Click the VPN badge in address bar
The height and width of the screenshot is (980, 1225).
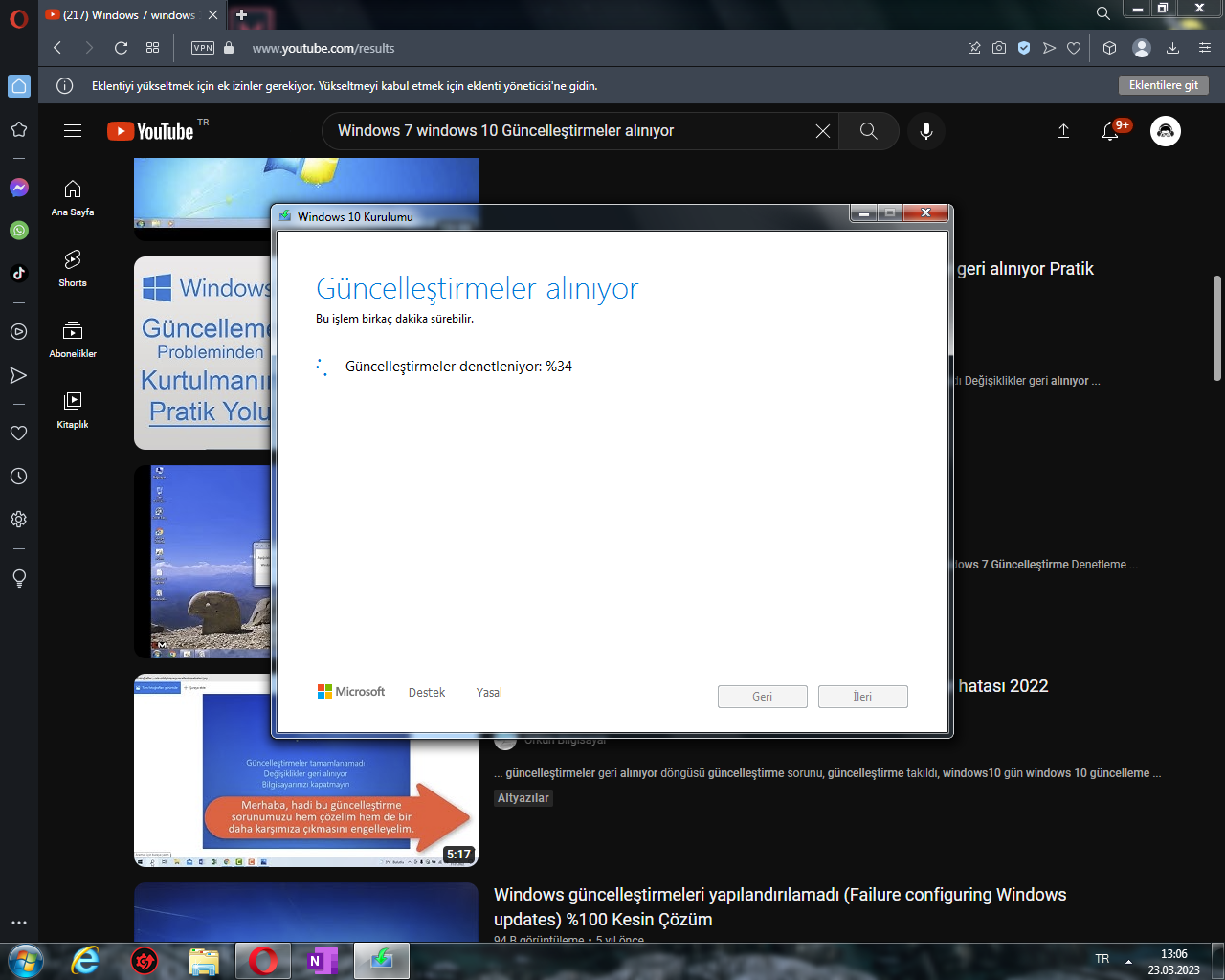(x=203, y=48)
